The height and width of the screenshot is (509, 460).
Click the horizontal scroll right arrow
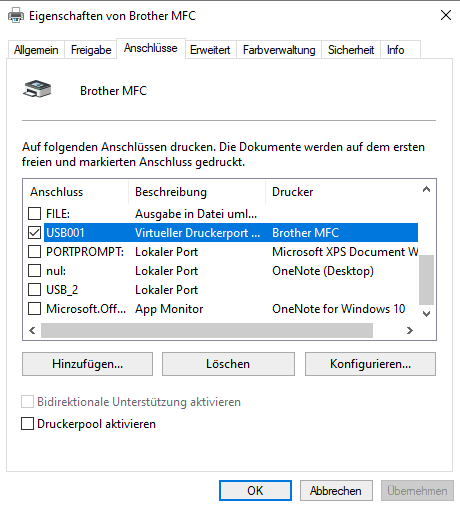tap(410, 330)
